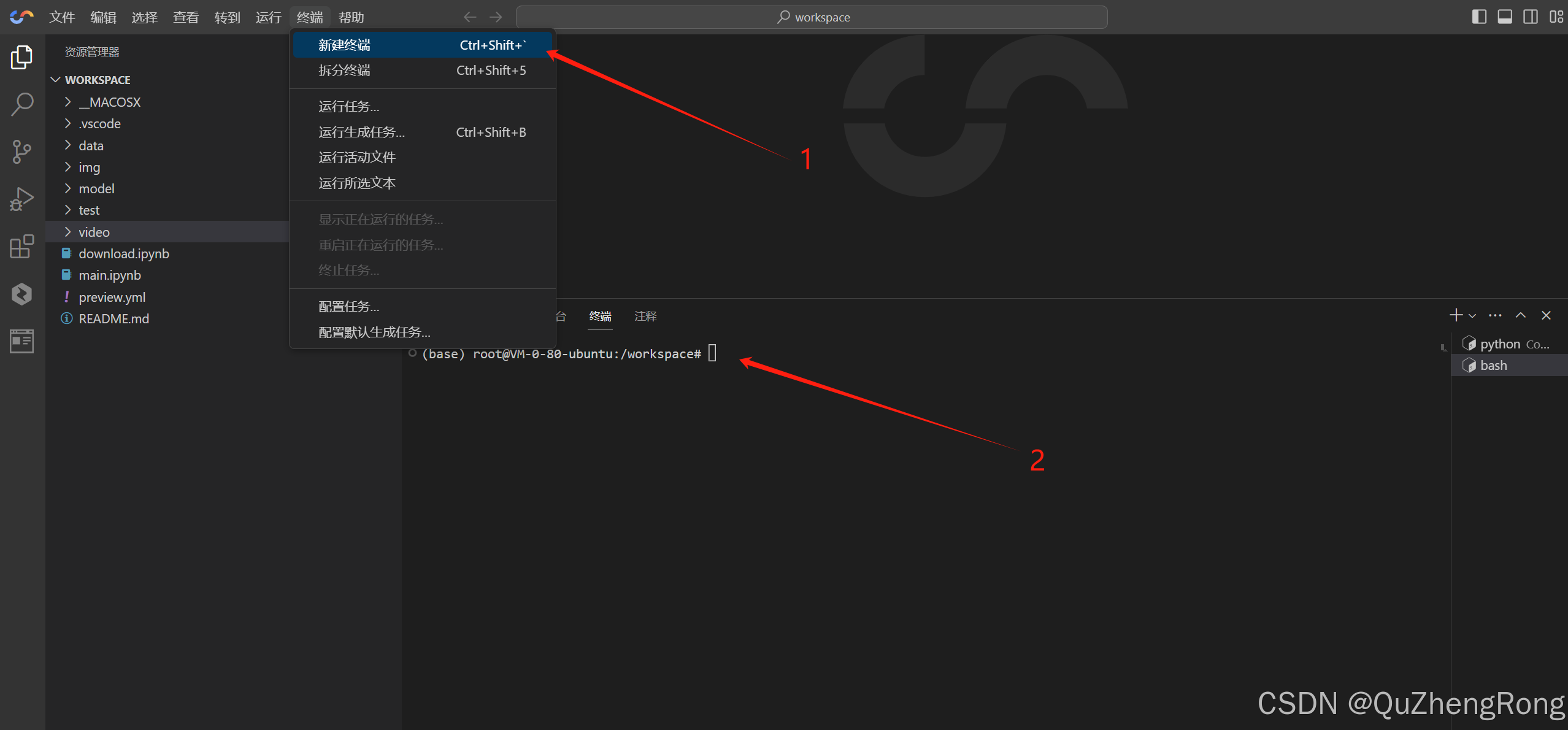Screen dimensions: 1568x730
Task: Open launch profile dropdown next to plus
Action: pyautogui.click(x=1472, y=316)
